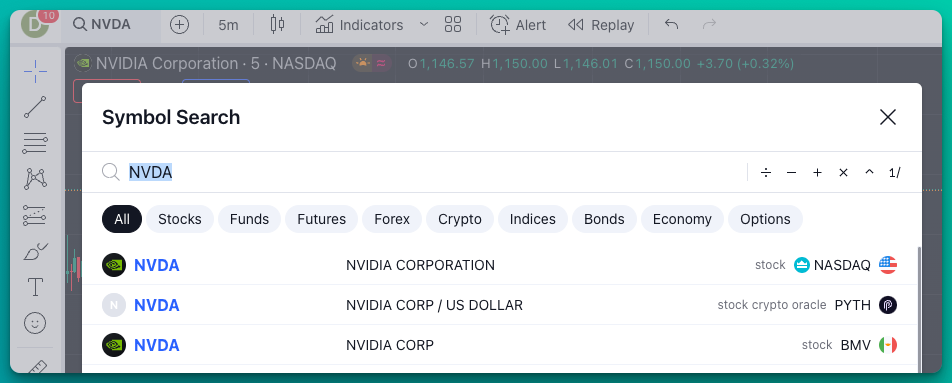This screenshot has height=383, width=952.
Task: Click the NASDAQ exchange label
Action: point(842,265)
